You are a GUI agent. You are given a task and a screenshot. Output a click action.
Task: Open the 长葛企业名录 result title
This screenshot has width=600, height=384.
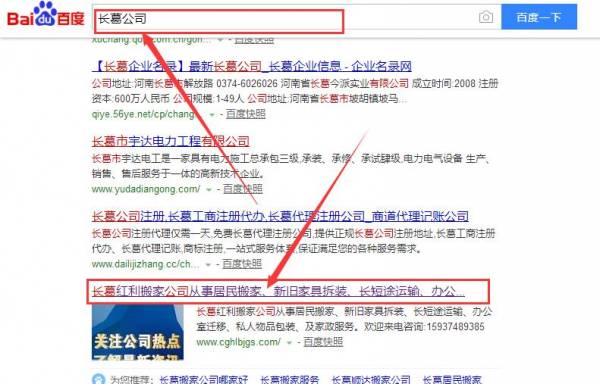coord(252,66)
